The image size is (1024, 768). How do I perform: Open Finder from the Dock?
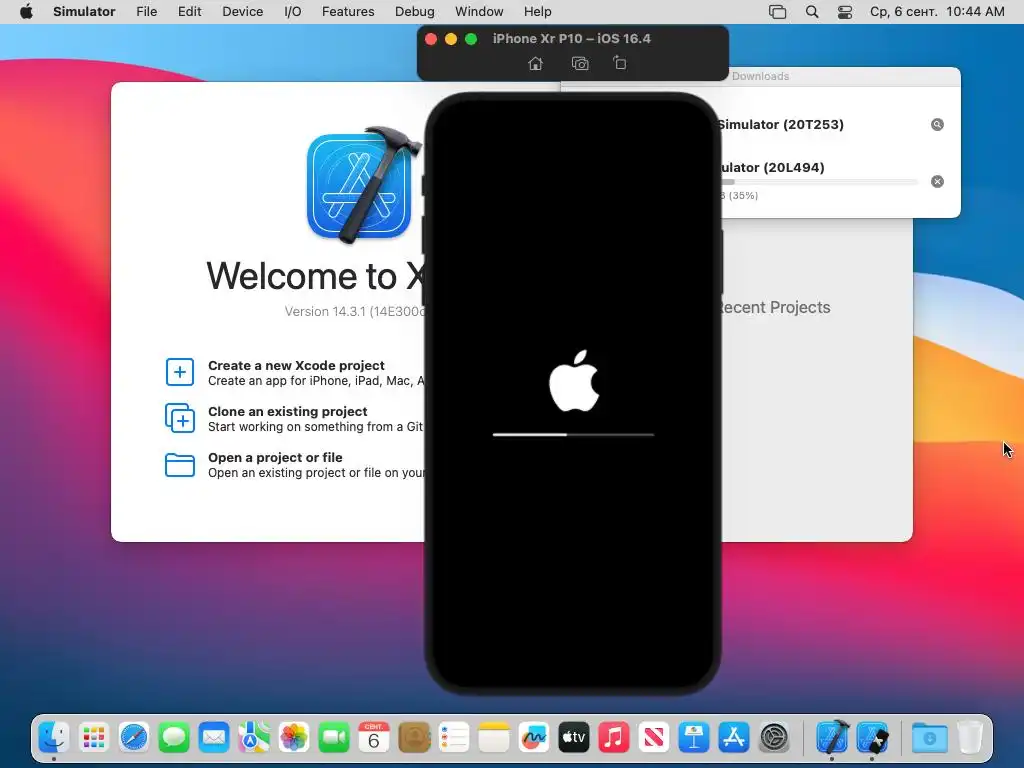[x=54, y=738]
